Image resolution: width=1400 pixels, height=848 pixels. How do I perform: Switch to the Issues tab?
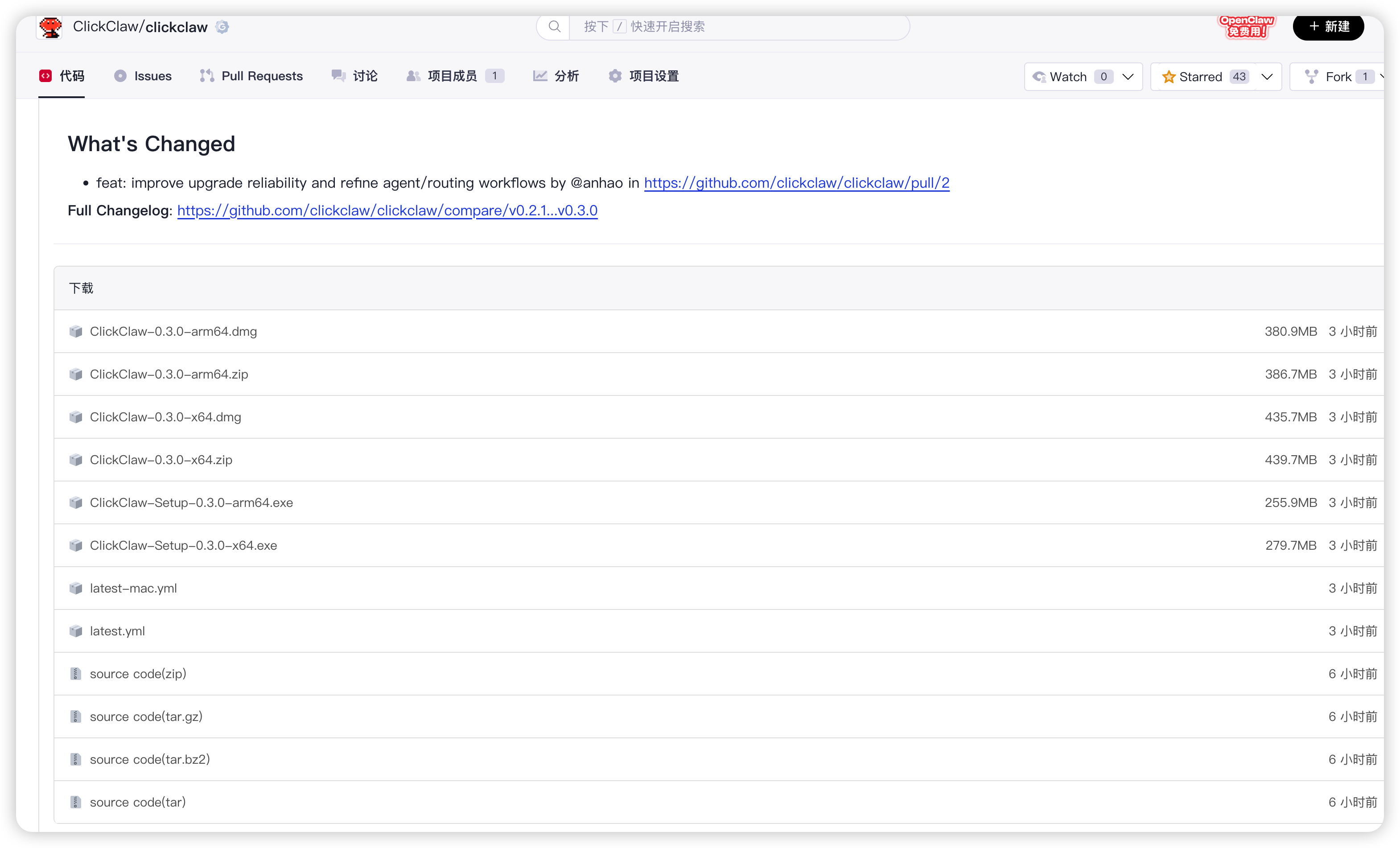143,76
